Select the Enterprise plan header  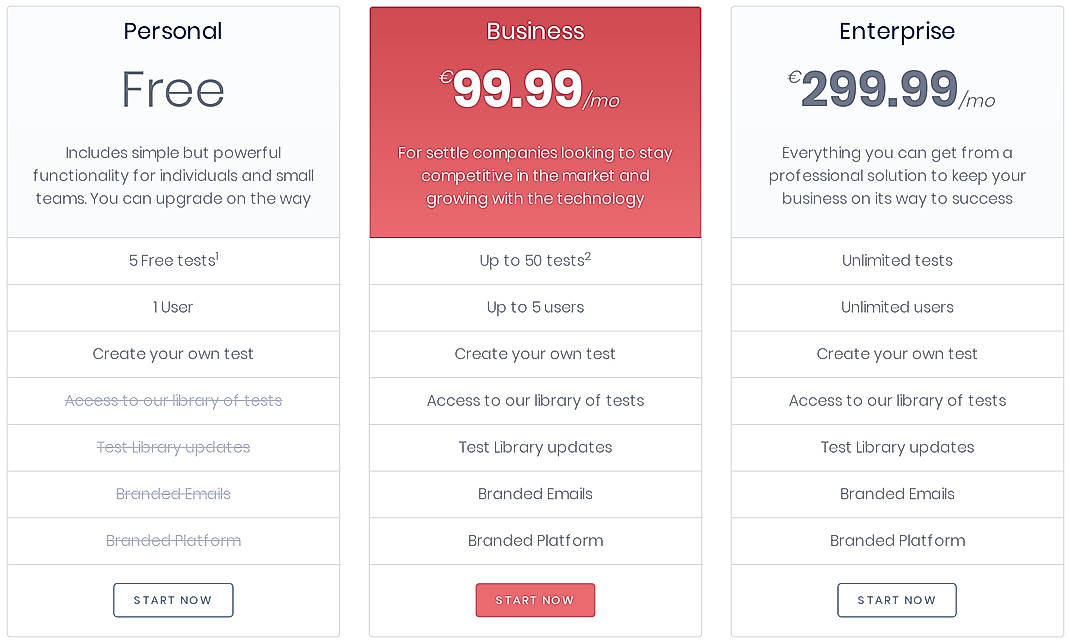(897, 31)
